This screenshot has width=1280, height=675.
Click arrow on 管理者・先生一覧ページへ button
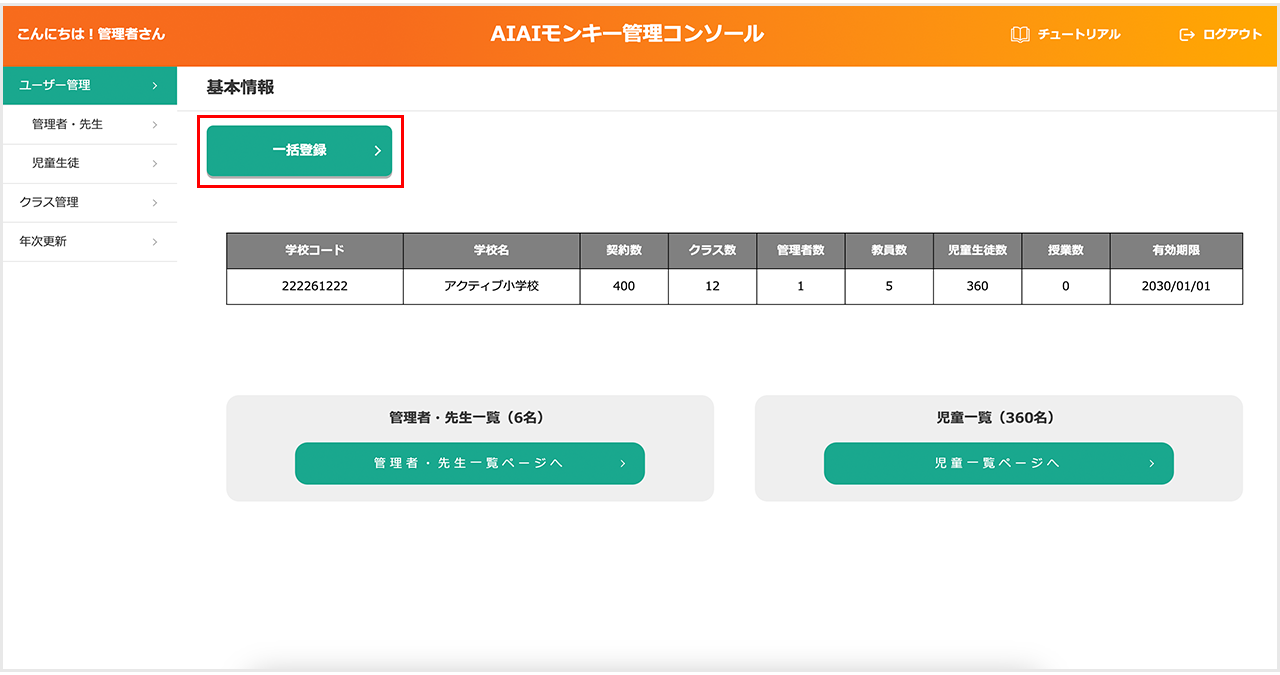(x=622, y=464)
